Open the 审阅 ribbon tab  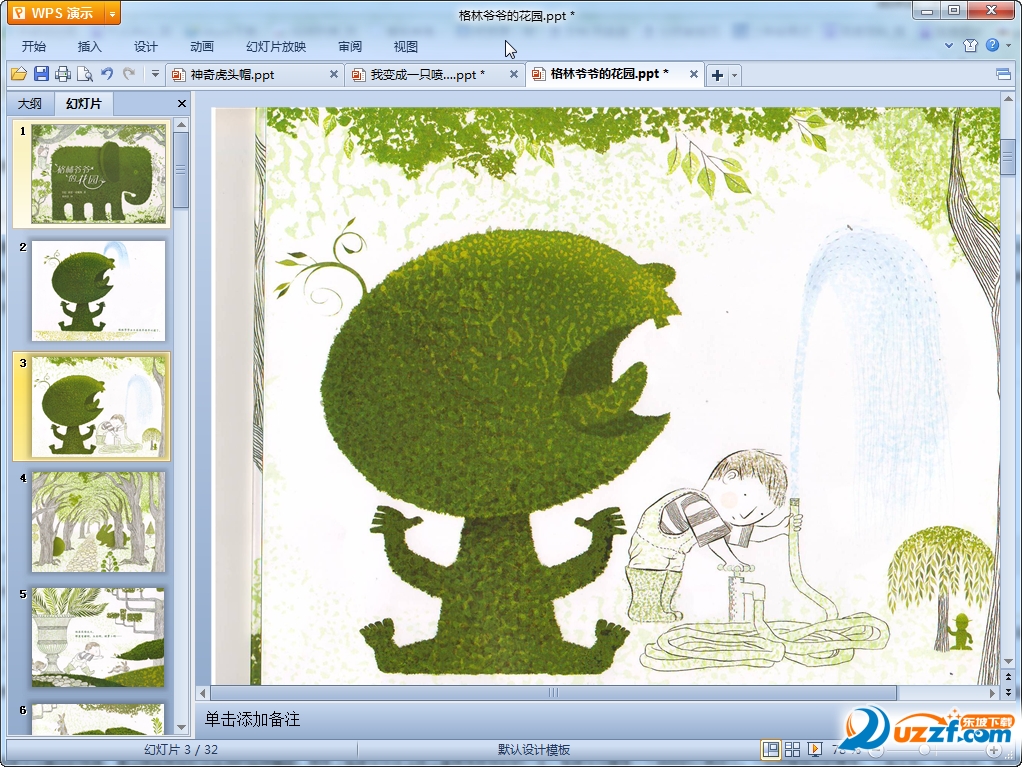350,46
